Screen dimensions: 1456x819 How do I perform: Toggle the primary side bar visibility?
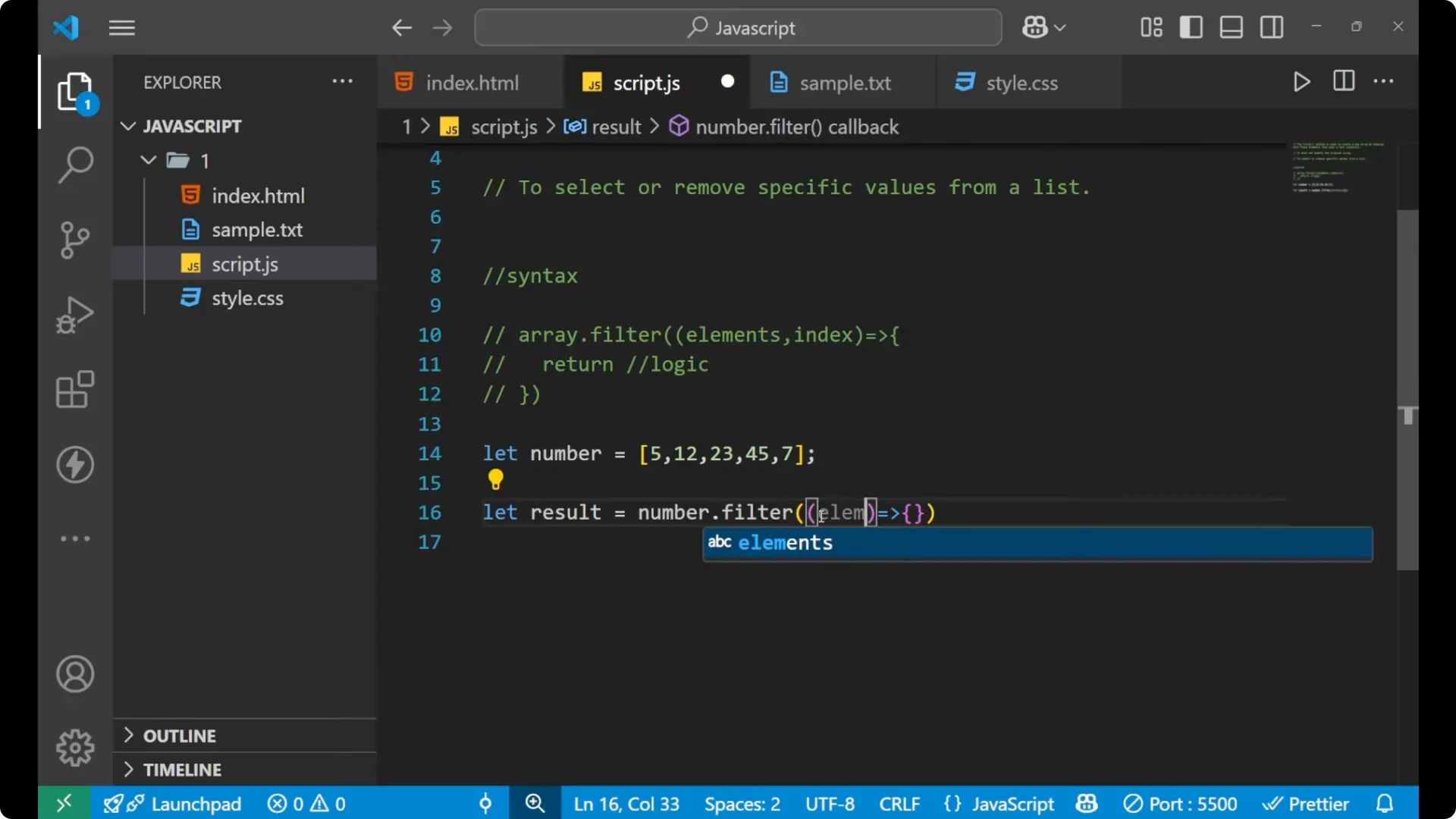pos(1191,27)
